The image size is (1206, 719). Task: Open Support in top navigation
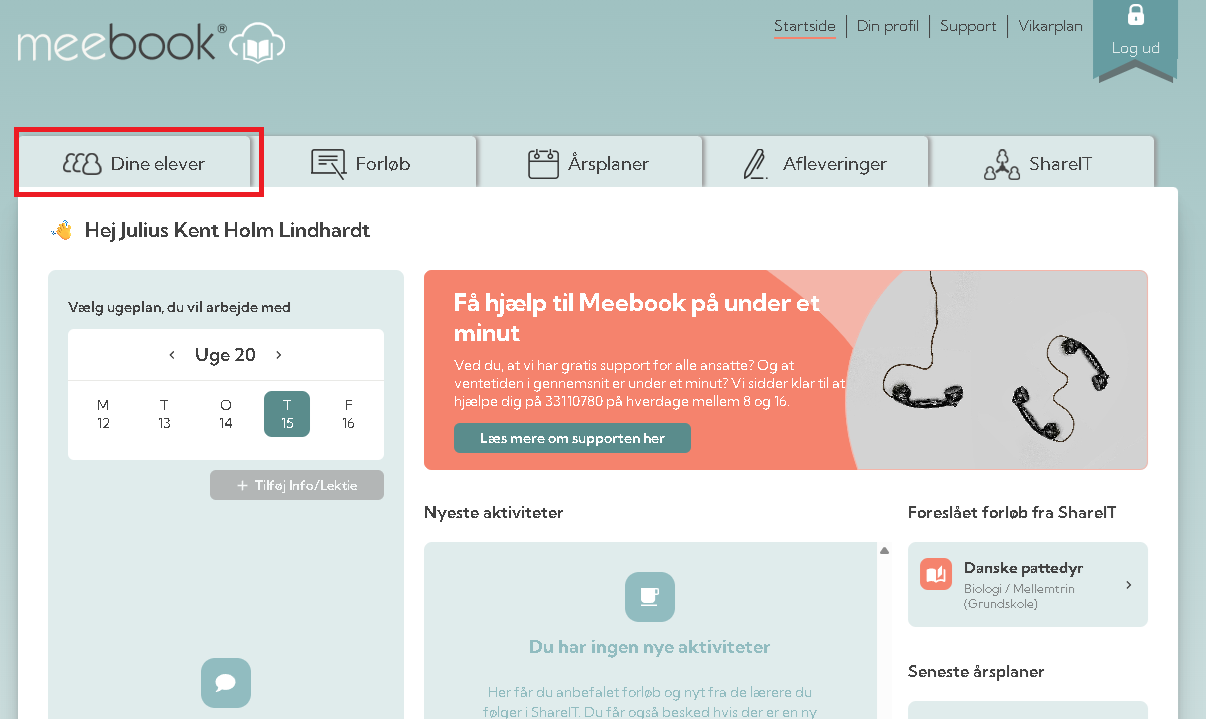967,26
